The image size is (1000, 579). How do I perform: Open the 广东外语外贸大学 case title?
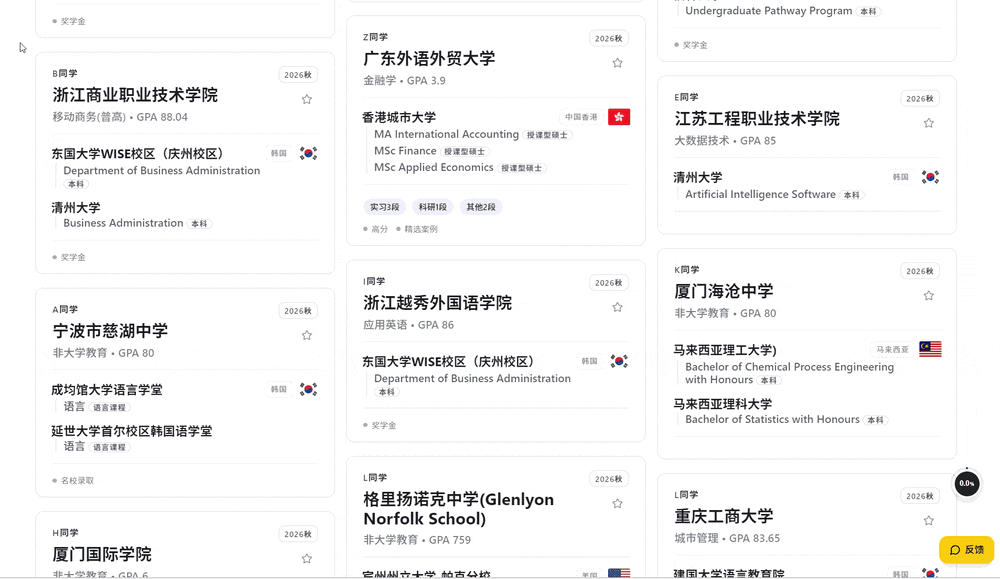pyautogui.click(x=429, y=59)
